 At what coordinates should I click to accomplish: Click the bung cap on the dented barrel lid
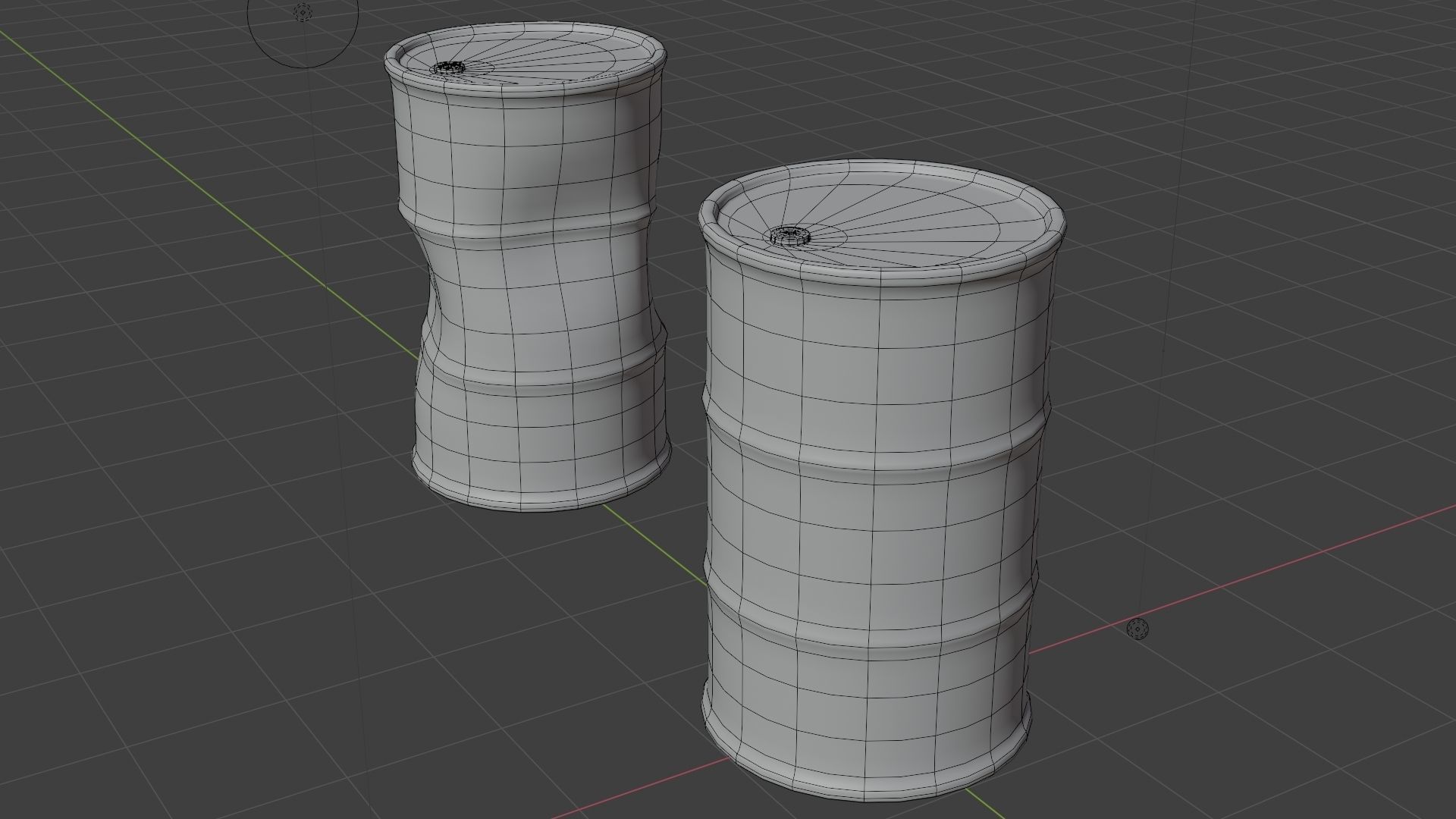coord(450,68)
